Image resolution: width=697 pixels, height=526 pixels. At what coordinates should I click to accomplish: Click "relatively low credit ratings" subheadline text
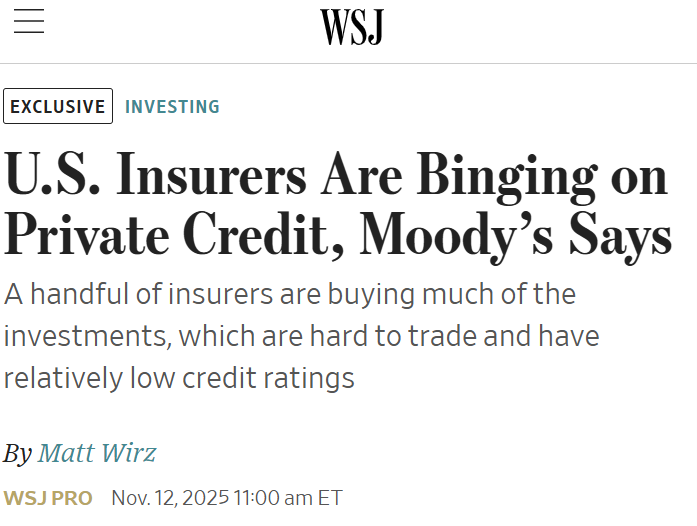coord(180,378)
